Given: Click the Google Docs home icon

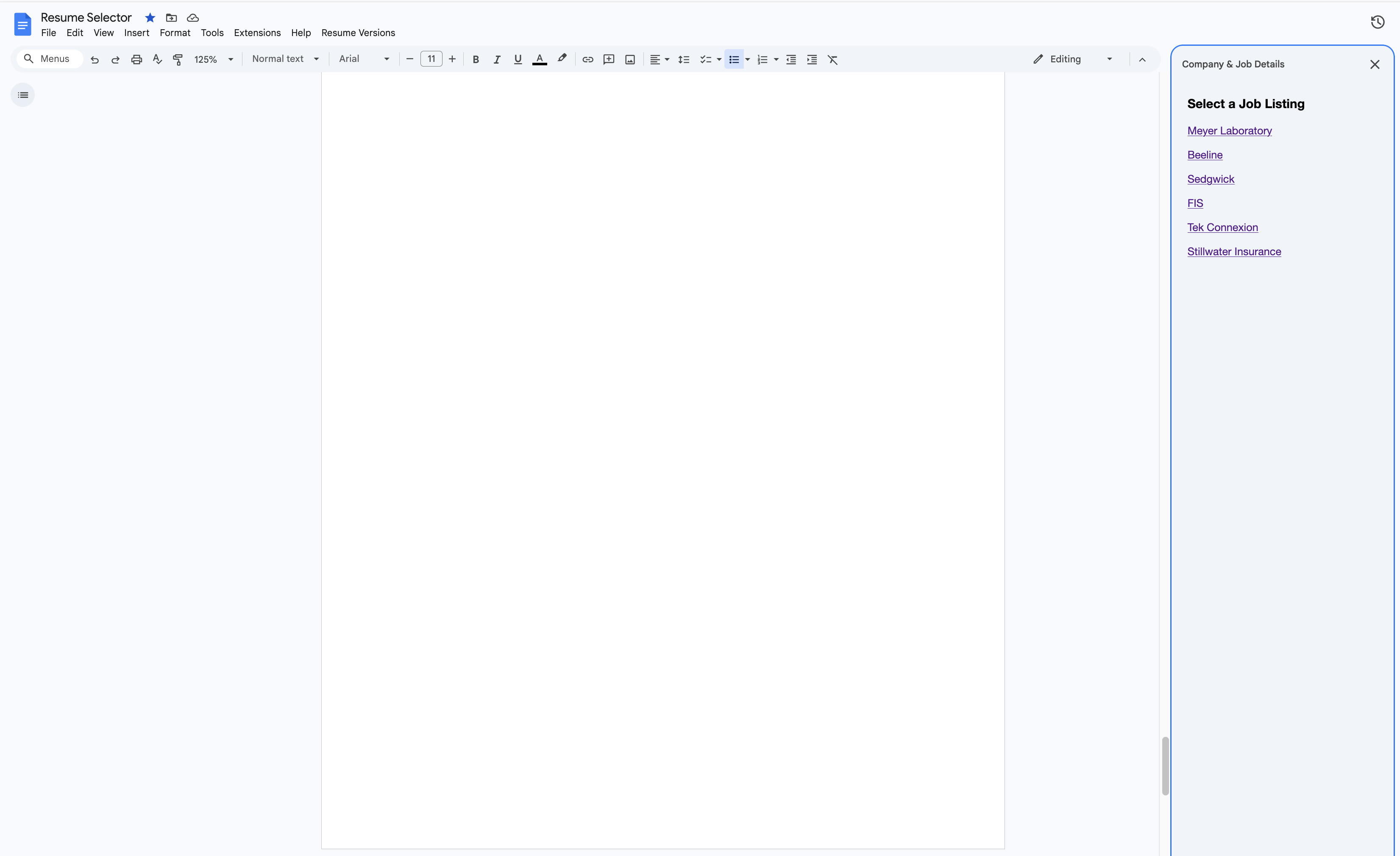Looking at the screenshot, I should click(x=22, y=25).
